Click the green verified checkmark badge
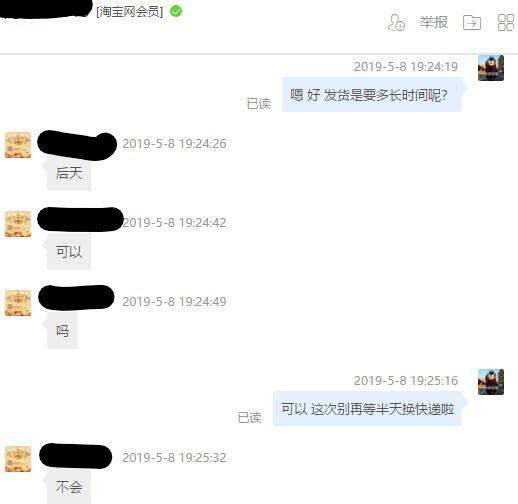 pyautogui.click(x=176, y=11)
